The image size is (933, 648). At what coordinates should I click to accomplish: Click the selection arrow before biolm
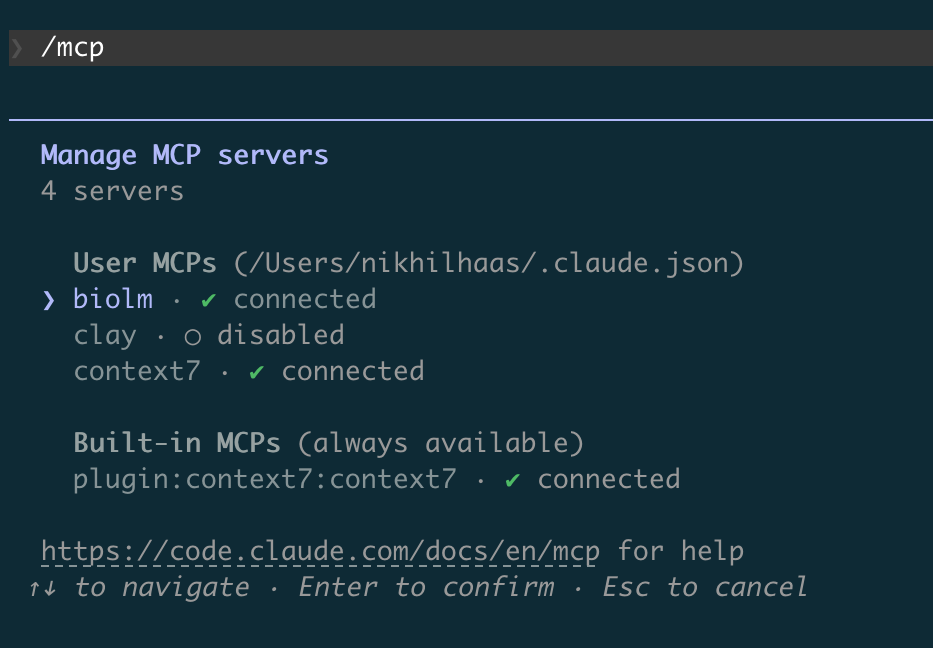[x=49, y=300]
